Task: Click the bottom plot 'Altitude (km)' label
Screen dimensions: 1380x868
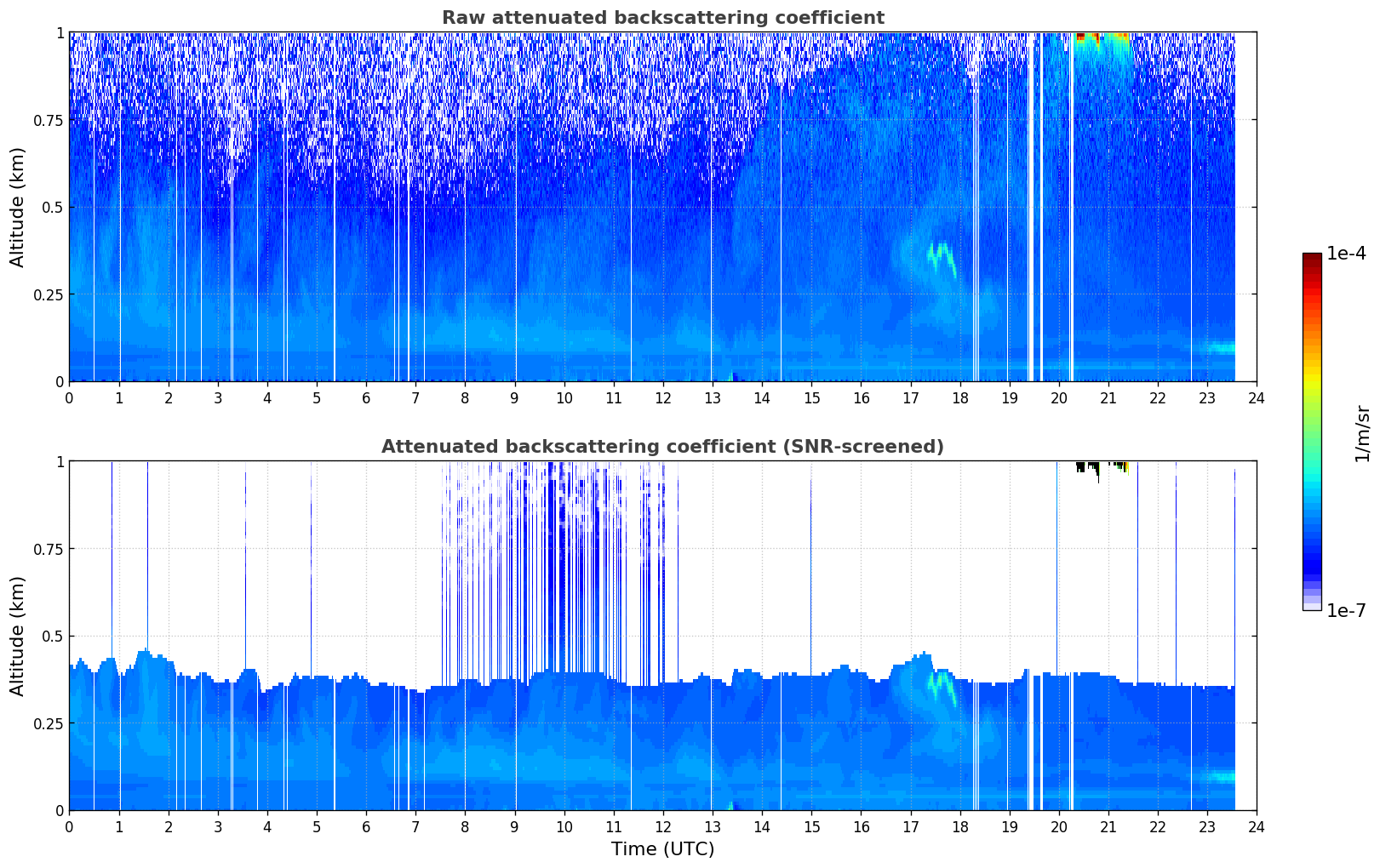Action: (18, 636)
